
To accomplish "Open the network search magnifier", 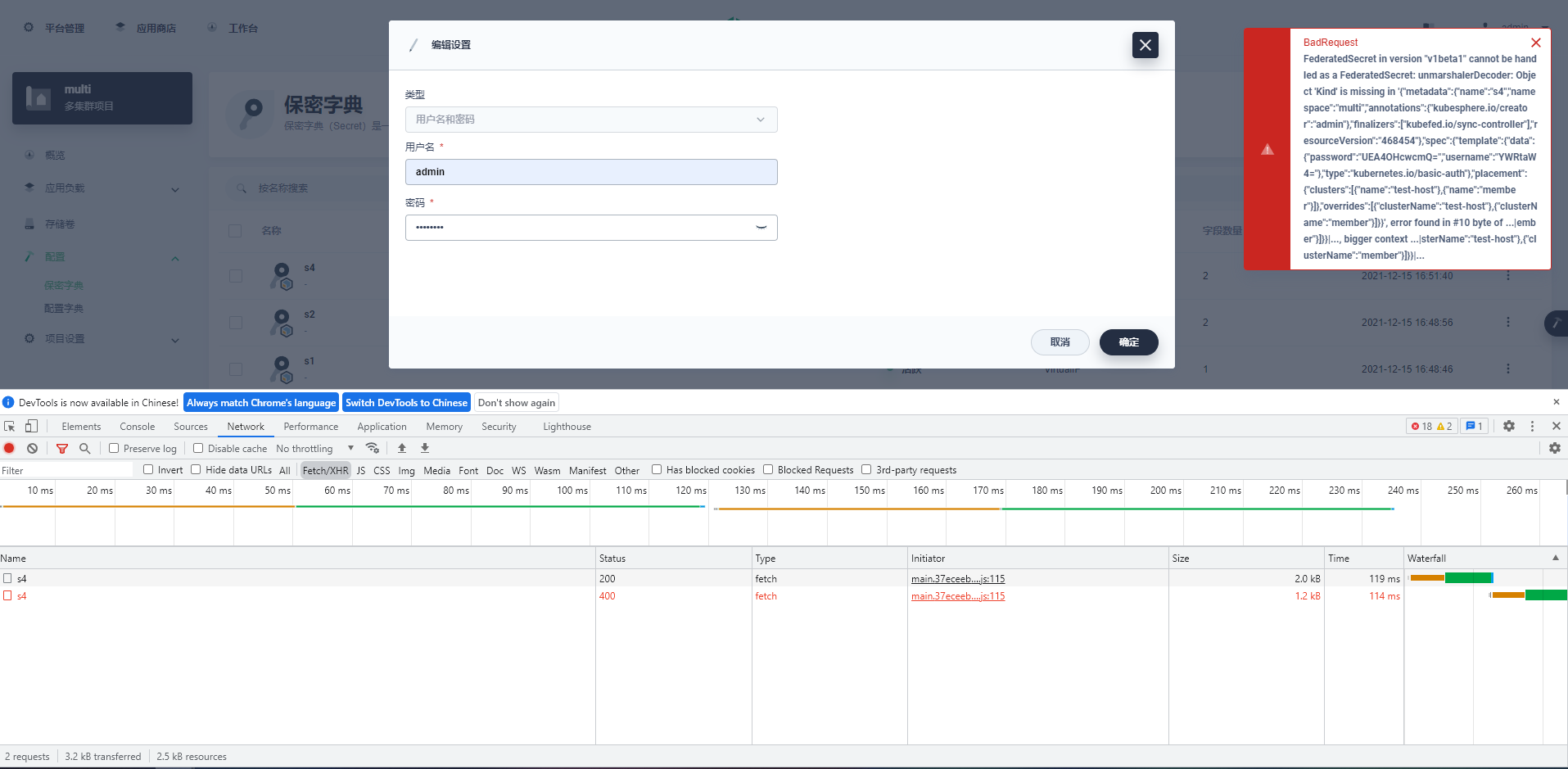I will coord(84,448).
